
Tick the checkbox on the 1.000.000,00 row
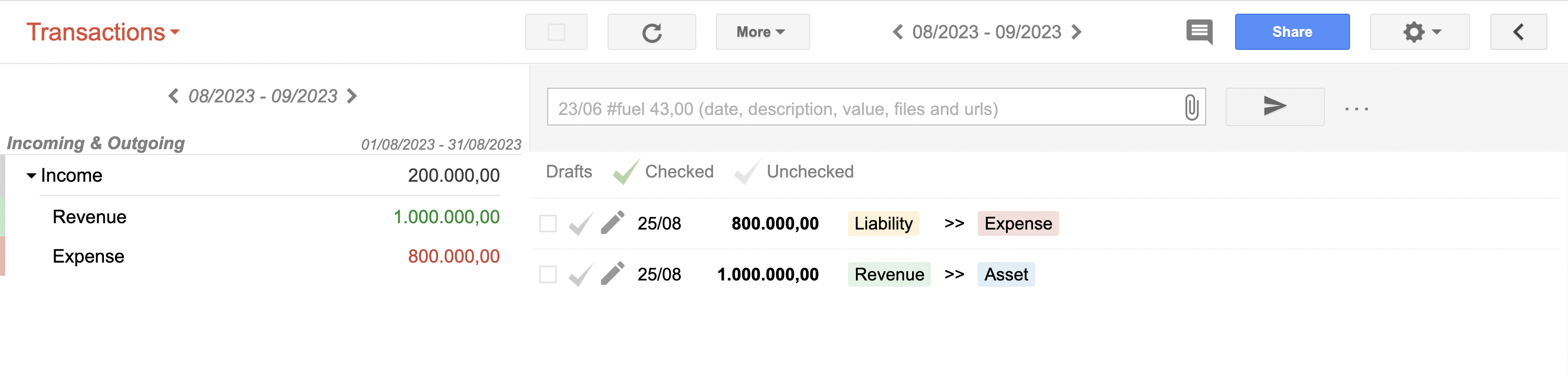pos(547,275)
